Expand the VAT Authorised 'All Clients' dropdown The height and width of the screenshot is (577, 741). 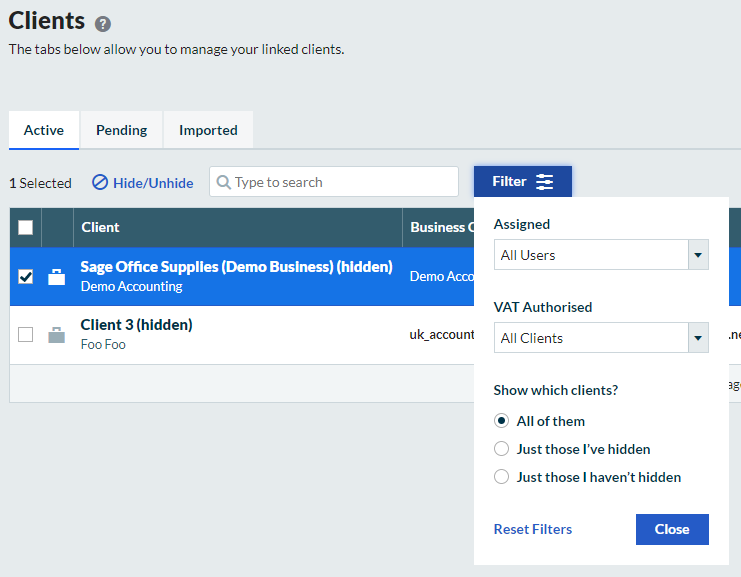tap(601, 338)
